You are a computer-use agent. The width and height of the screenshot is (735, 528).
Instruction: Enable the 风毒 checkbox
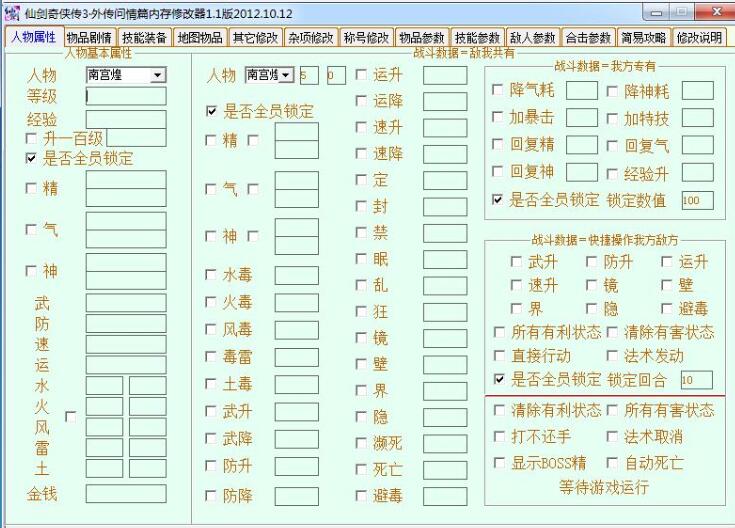coord(211,329)
